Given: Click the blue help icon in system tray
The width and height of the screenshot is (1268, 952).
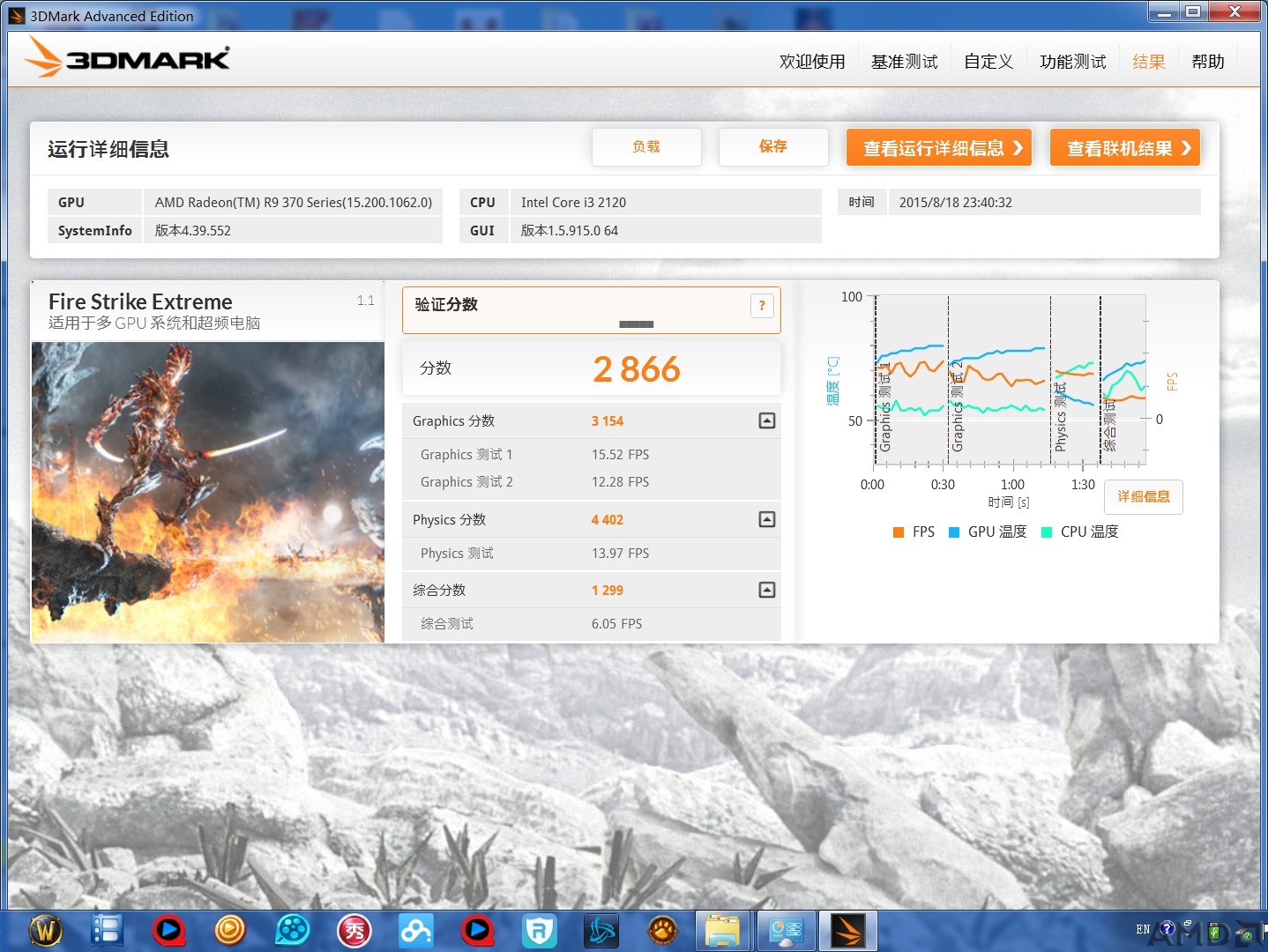Looking at the screenshot, I should coord(1167,929).
